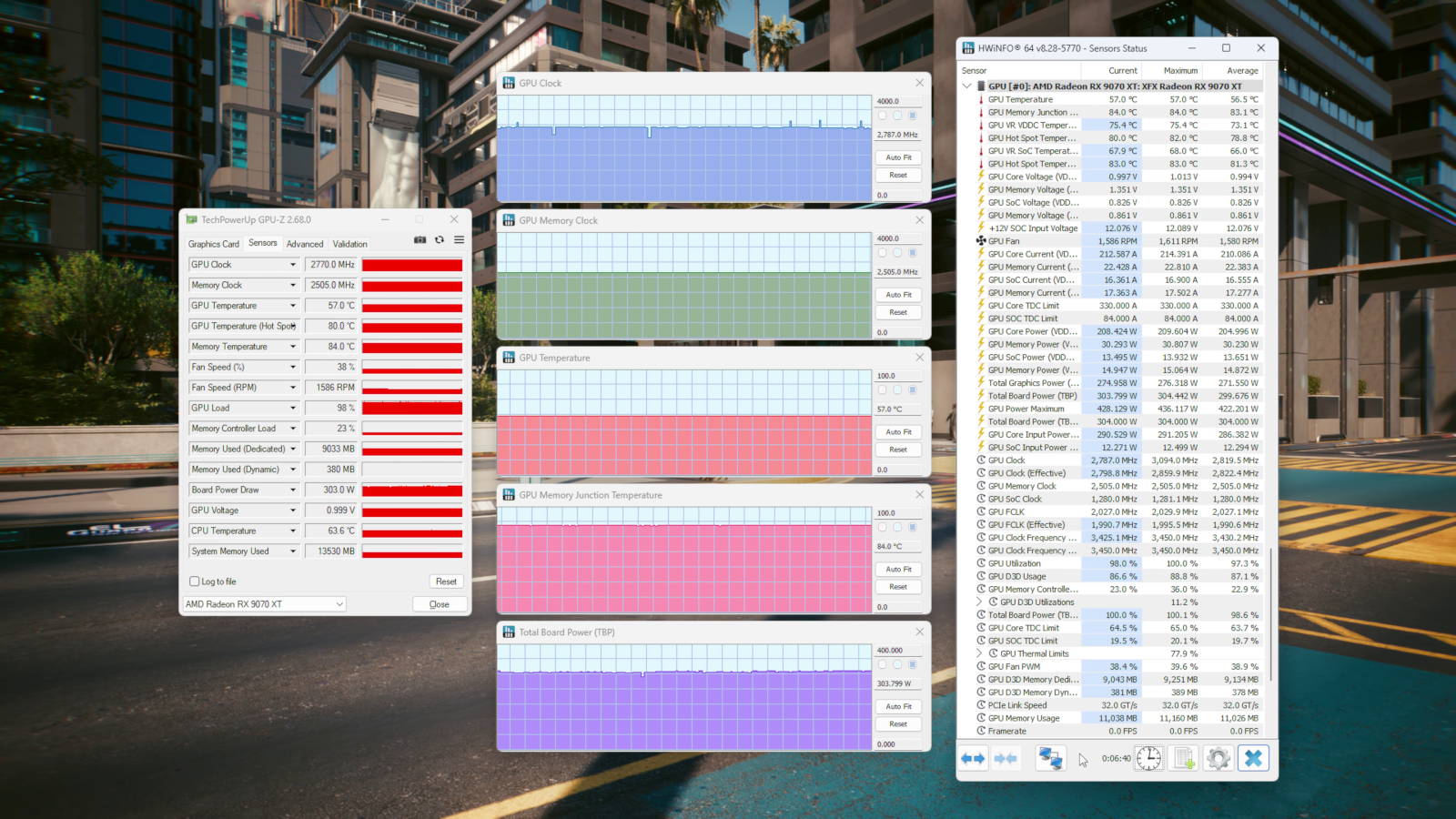Expand the GPU D3D Utilizations group
The width and height of the screenshot is (1456, 819).
[x=979, y=602]
